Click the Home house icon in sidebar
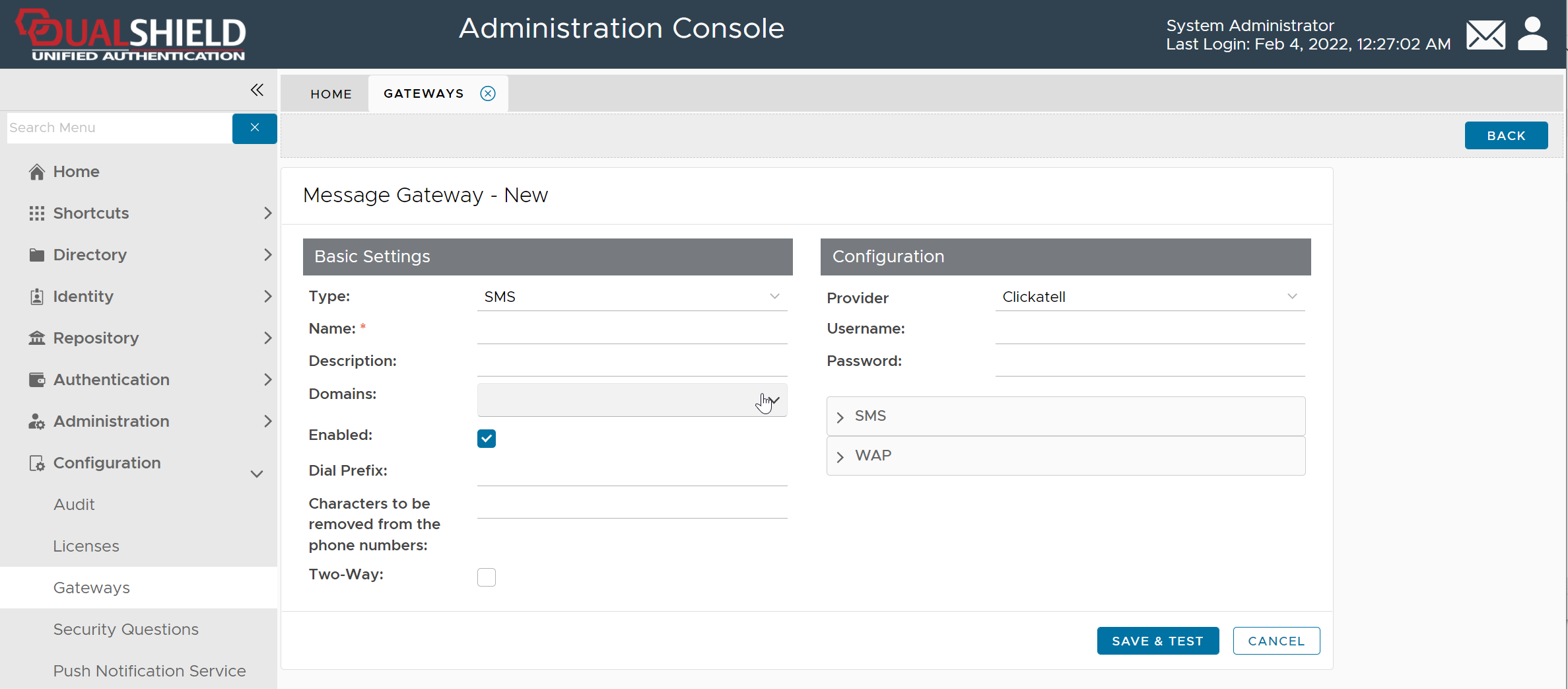The image size is (1568, 689). (37, 172)
